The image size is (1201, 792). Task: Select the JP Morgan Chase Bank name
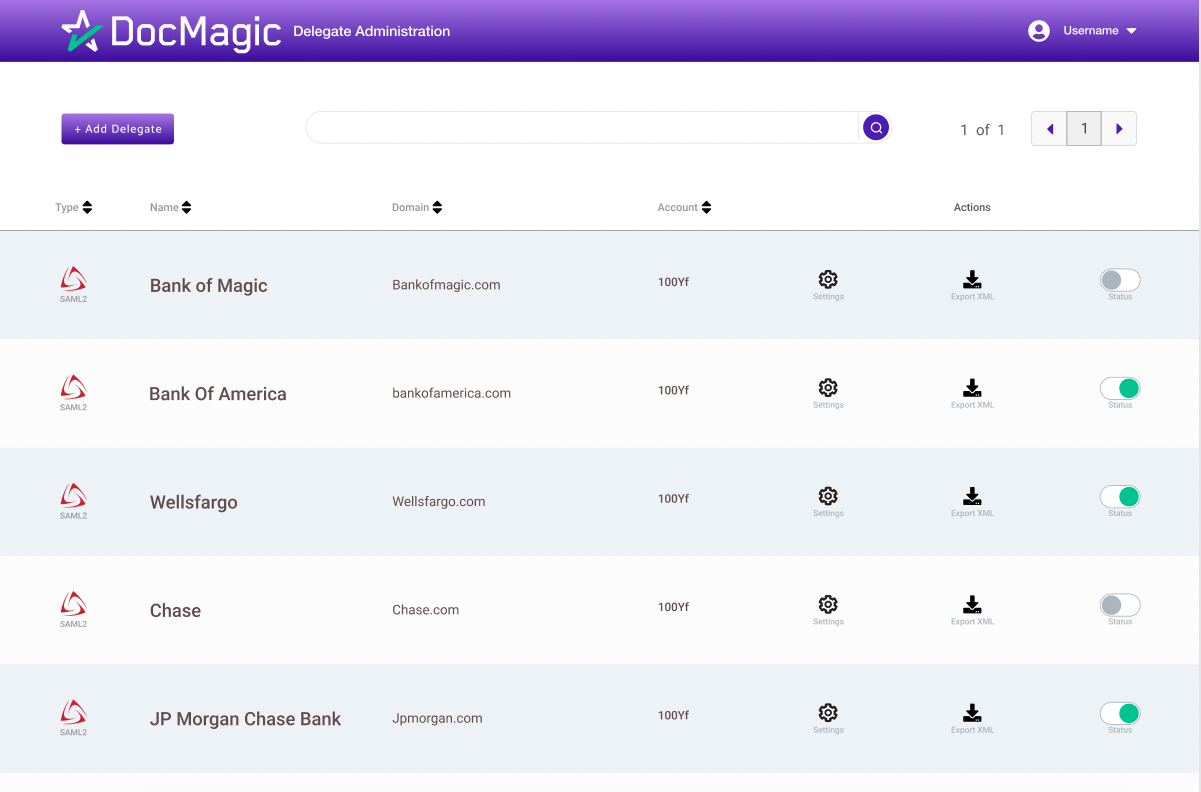click(246, 719)
